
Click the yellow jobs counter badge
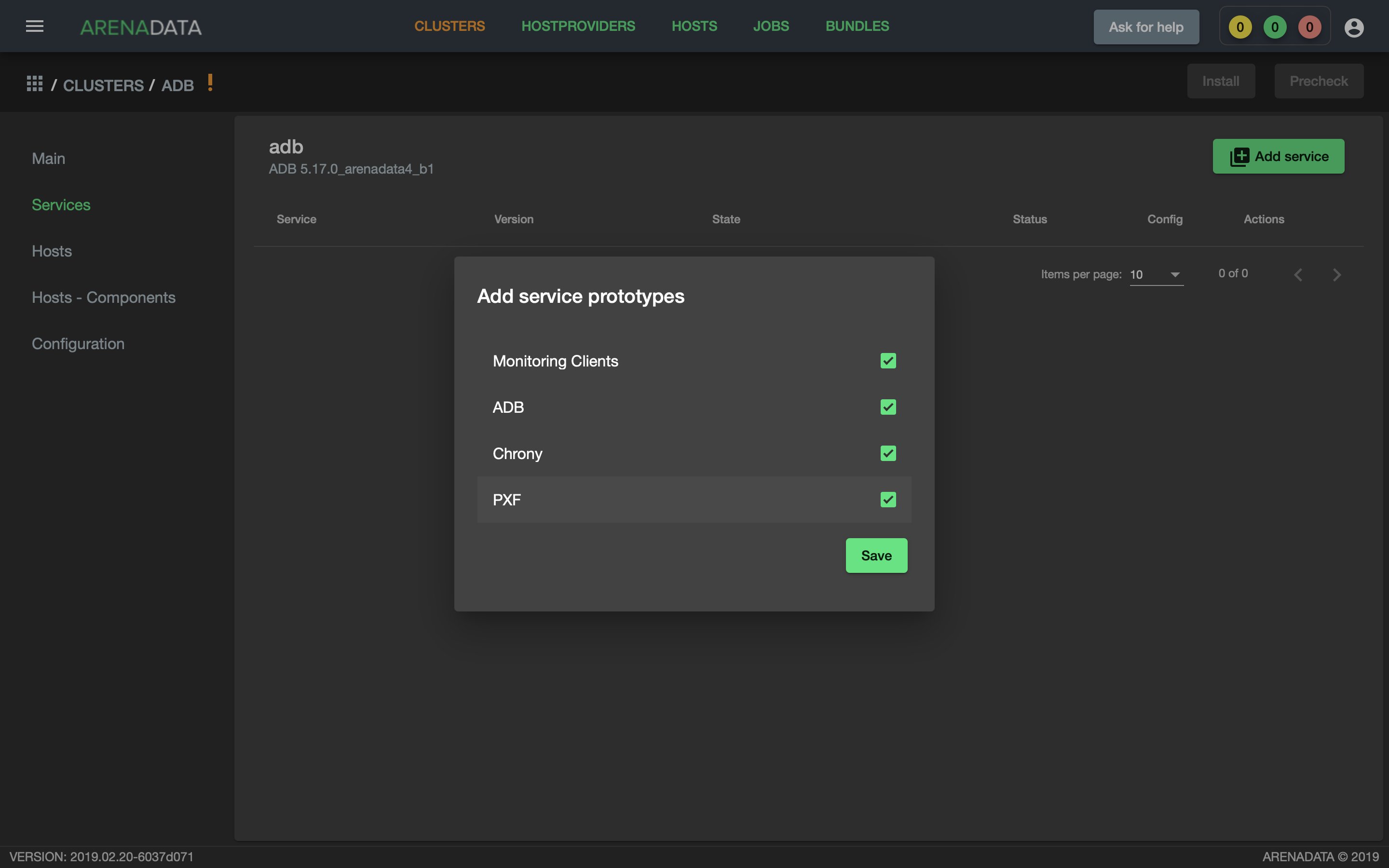tap(1240, 27)
